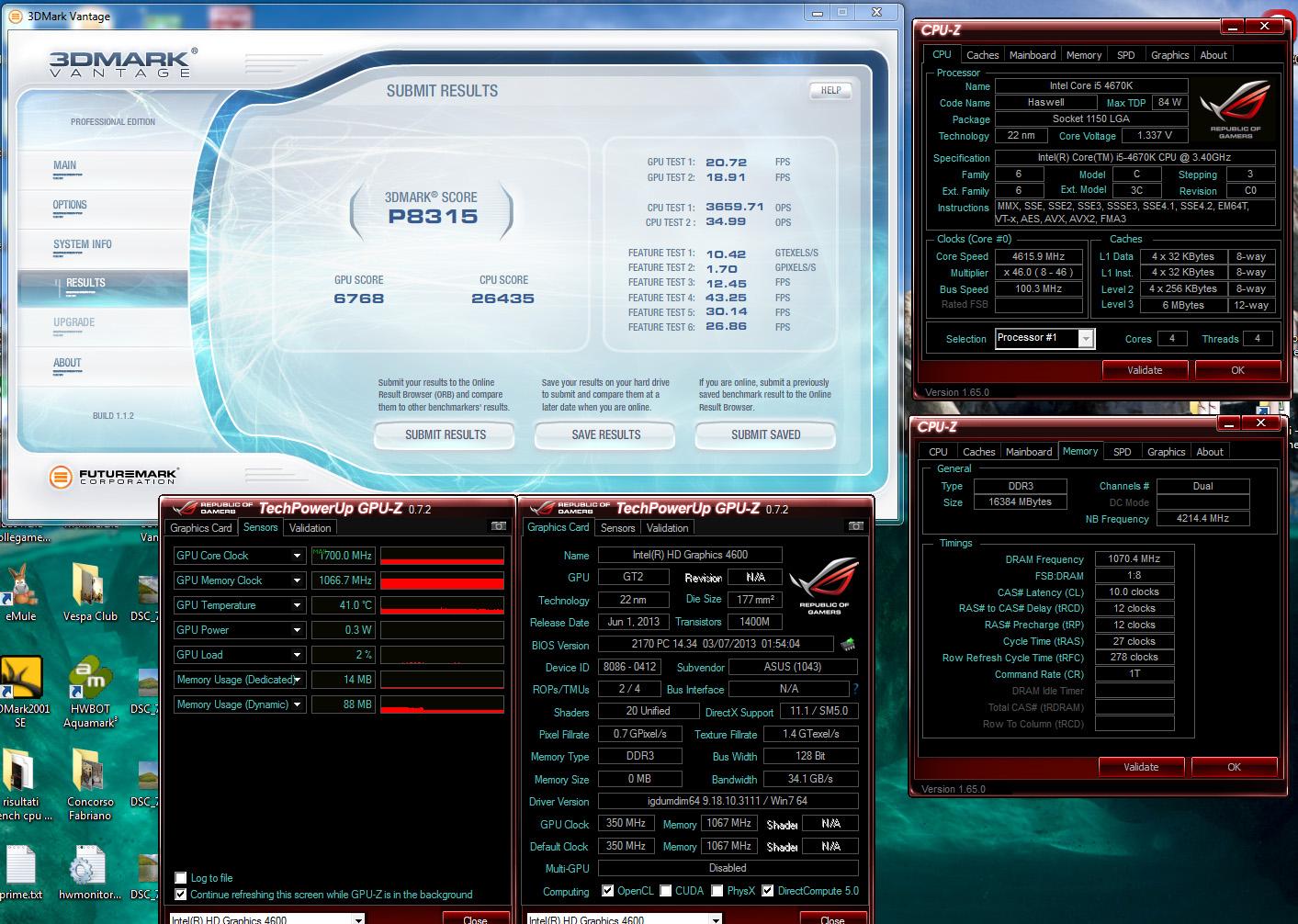
Task: Select the HWBOT Aquamark3 desktop shortcut
Action: [90, 693]
